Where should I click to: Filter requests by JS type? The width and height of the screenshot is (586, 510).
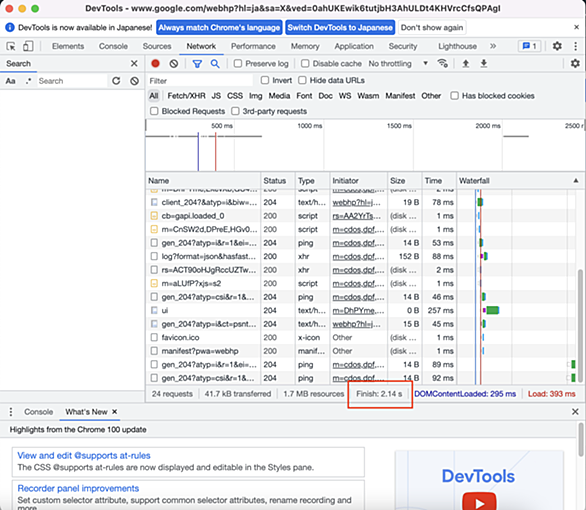tap(216, 96)
